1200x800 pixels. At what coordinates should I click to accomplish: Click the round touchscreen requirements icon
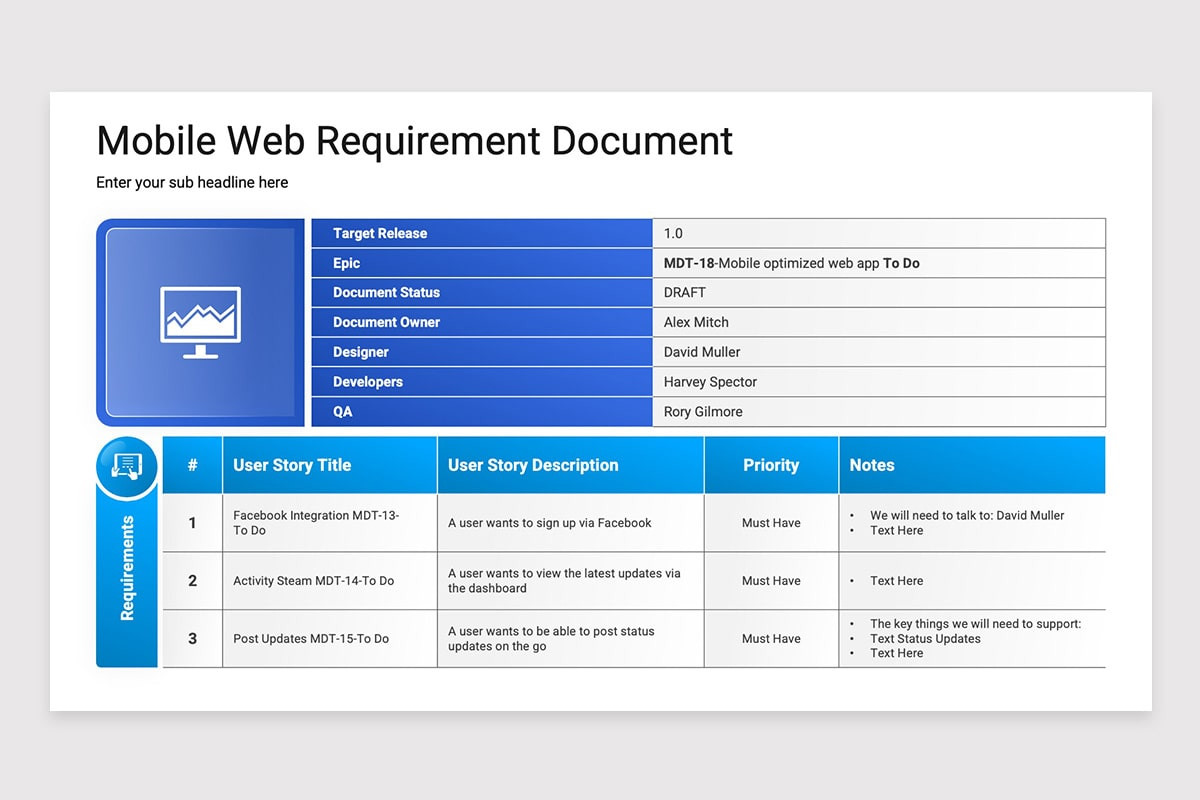(127, 466)
